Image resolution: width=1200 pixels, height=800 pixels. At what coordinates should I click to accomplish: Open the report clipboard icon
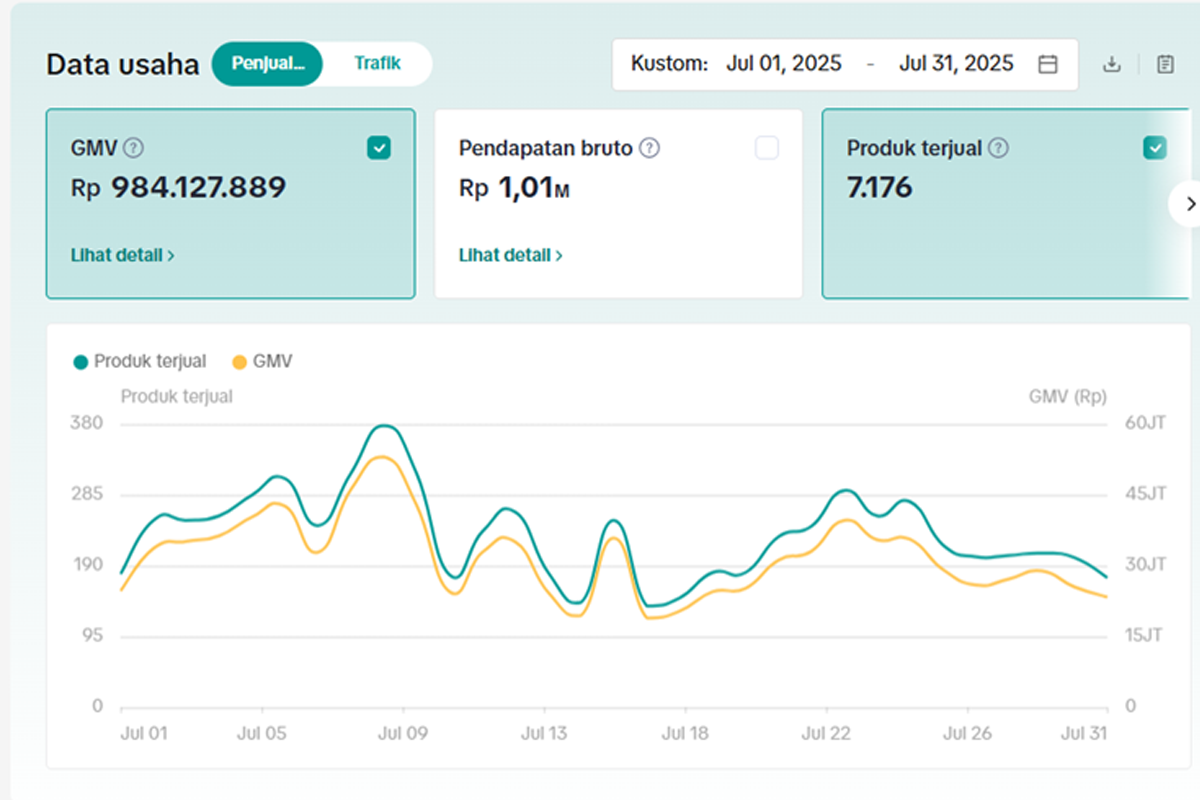[x=1165, y=64]
